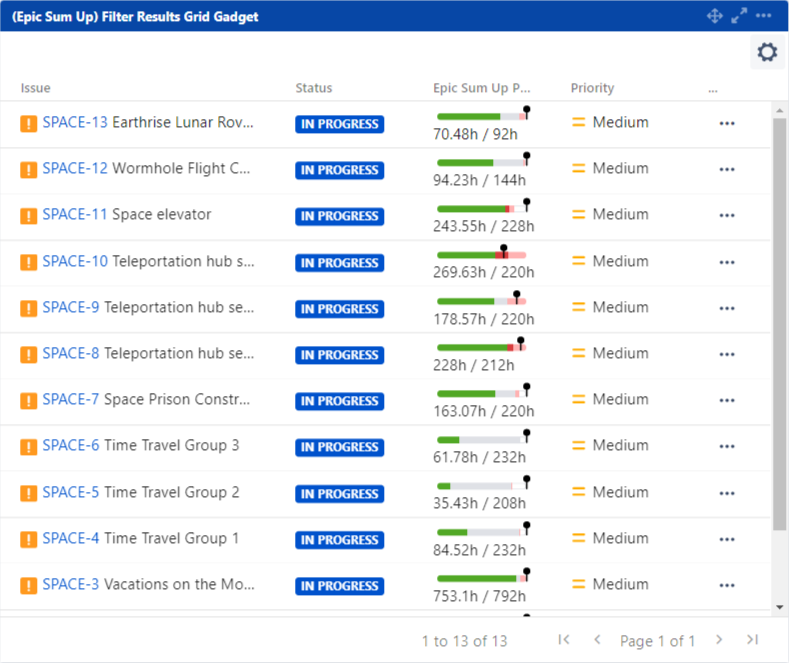Click the Medium priority icon for SPACE-9
Screen dimensions: 789x663
pyautogui.click(x=578, y=307)
